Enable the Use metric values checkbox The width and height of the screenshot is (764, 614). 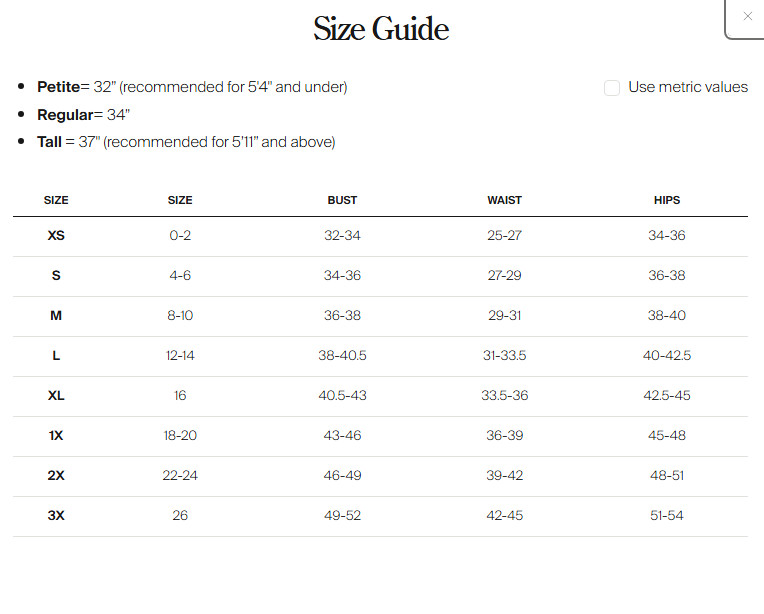click(x=612, y=88)
